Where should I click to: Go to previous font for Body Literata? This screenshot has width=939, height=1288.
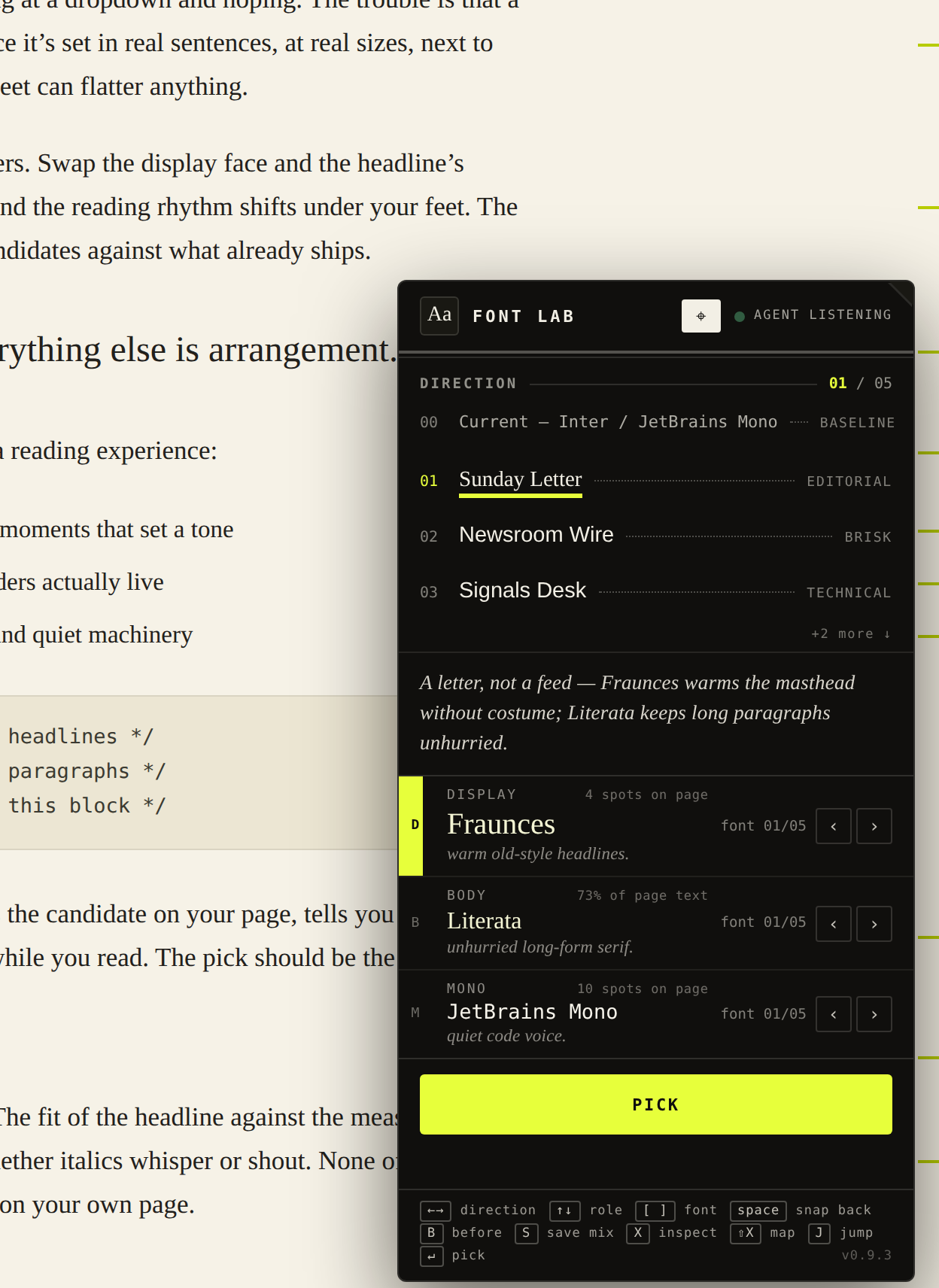click(x=834, y=924)
